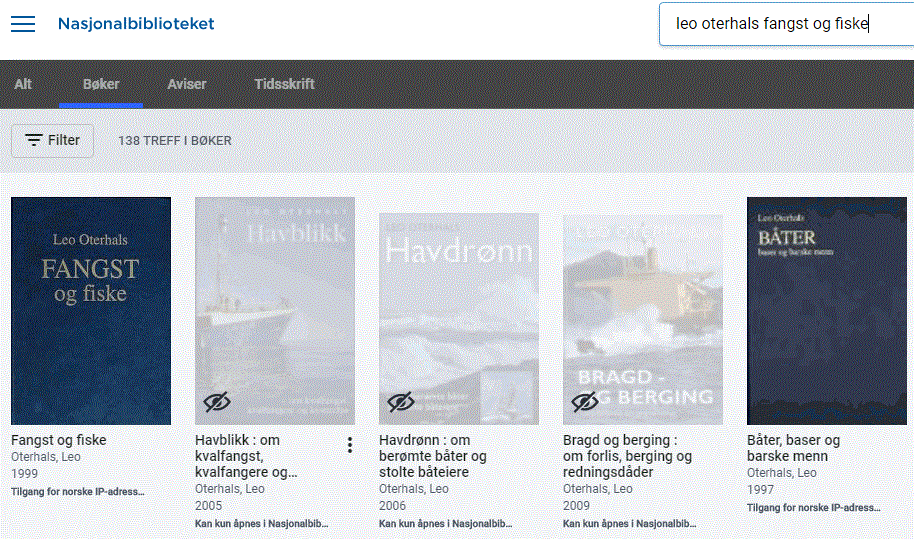Viewport: 914px width, 539px height.
Task: Open the Havblikk book cover
Action: pos(275,311)
